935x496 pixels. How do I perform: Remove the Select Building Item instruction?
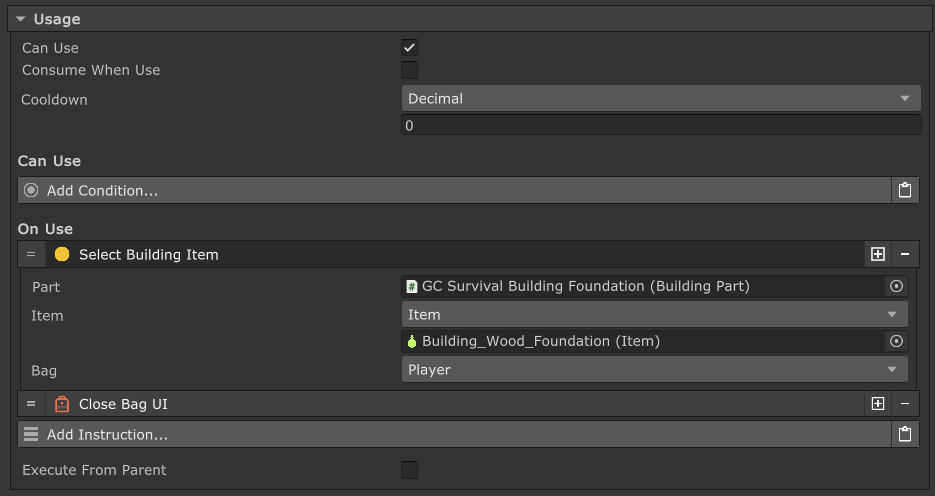[x=905, y=255]
